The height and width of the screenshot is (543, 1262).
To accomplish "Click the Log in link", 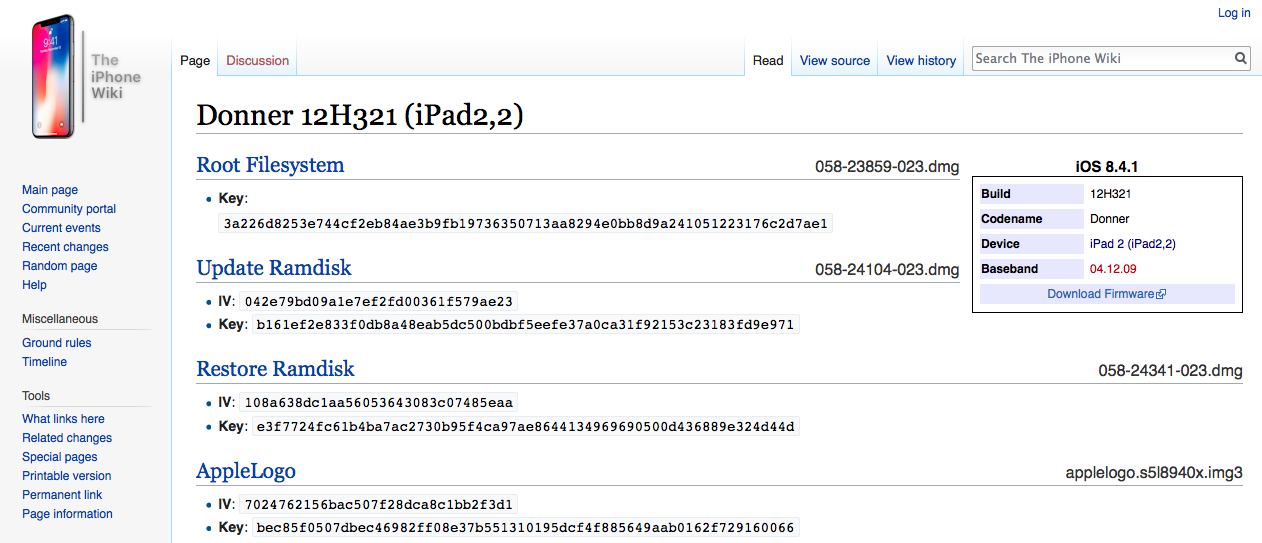I will tap(1234, 13).
